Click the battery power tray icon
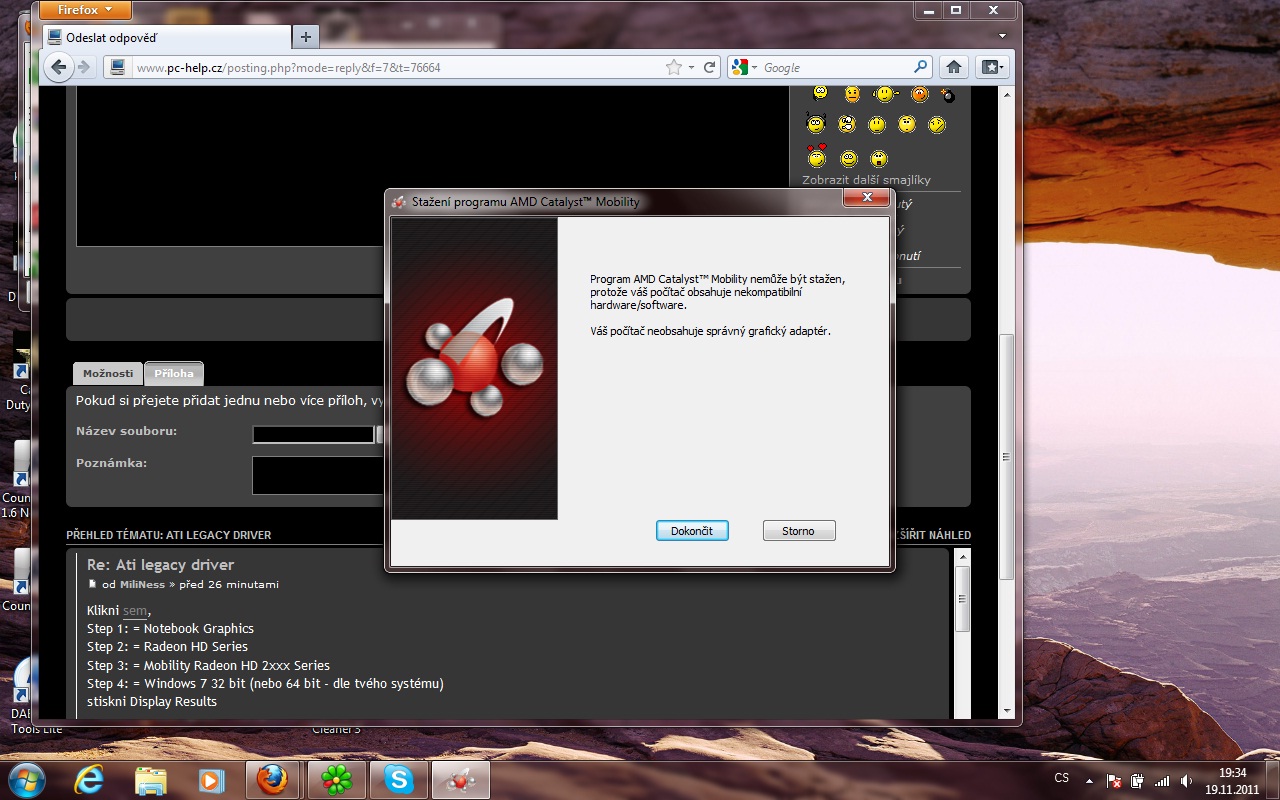Image resolution: width=1280 pixels, height=800 pixels. pos(1138,781)
